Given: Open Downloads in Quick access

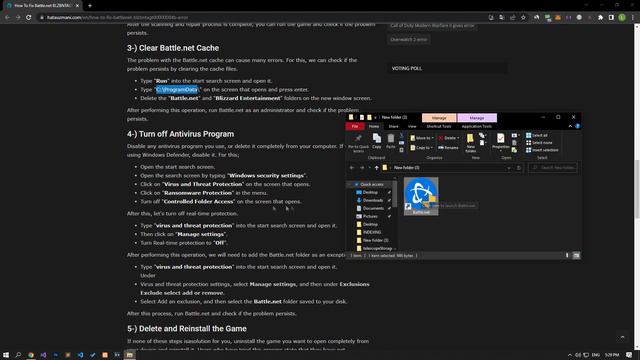Looking at the screenshot, I should [x=373, y=200].
